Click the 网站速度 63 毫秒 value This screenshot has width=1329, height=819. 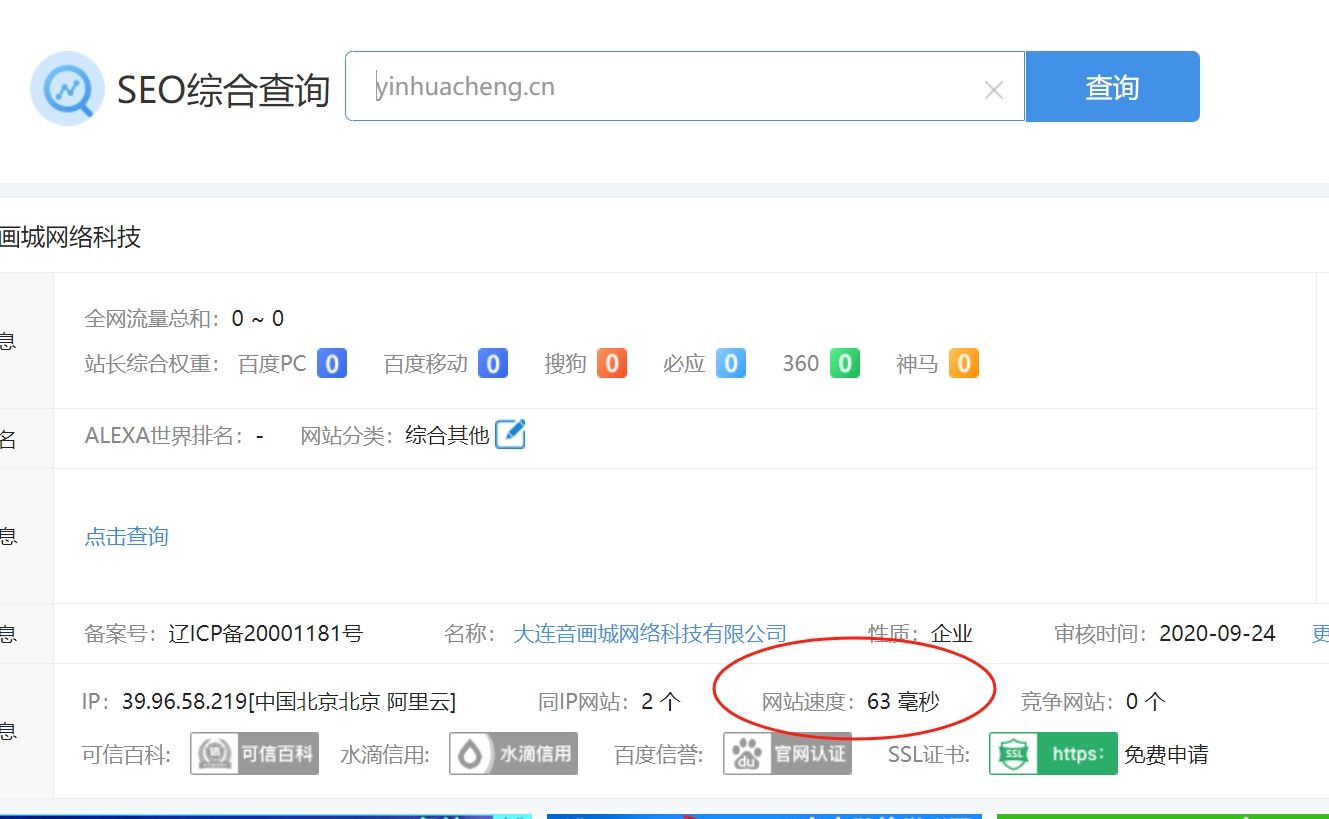point(902,702)
